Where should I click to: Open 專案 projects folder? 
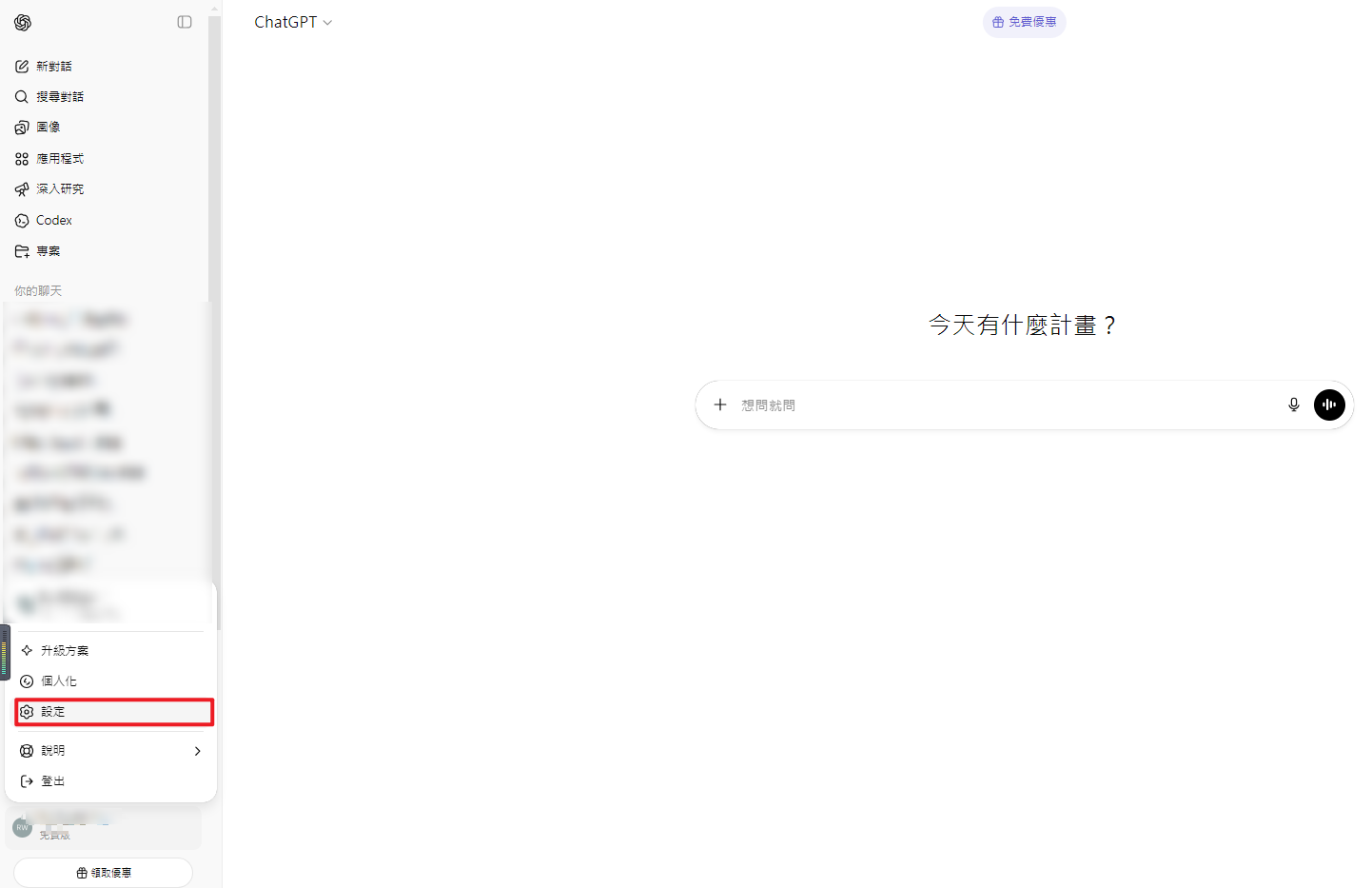[x=48, y=251]
